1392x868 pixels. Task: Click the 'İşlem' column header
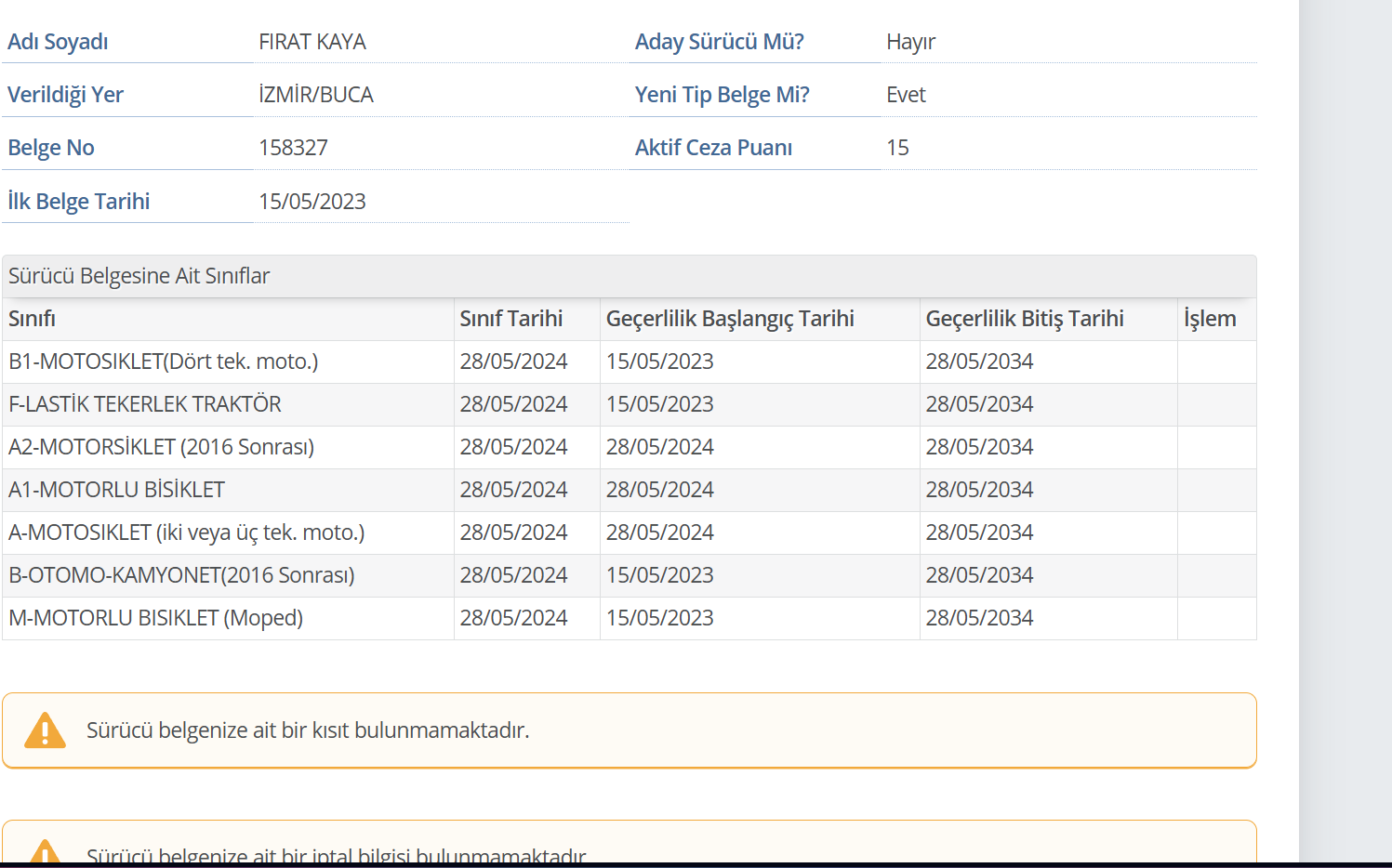pyautogui.click(x=1210, y=319)
